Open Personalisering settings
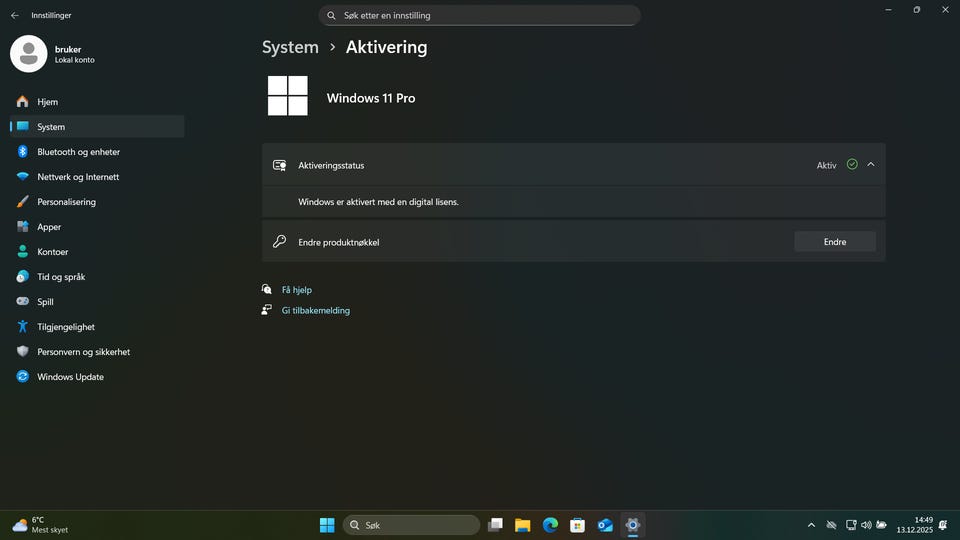The image size is (960, 540). (97, 202)
